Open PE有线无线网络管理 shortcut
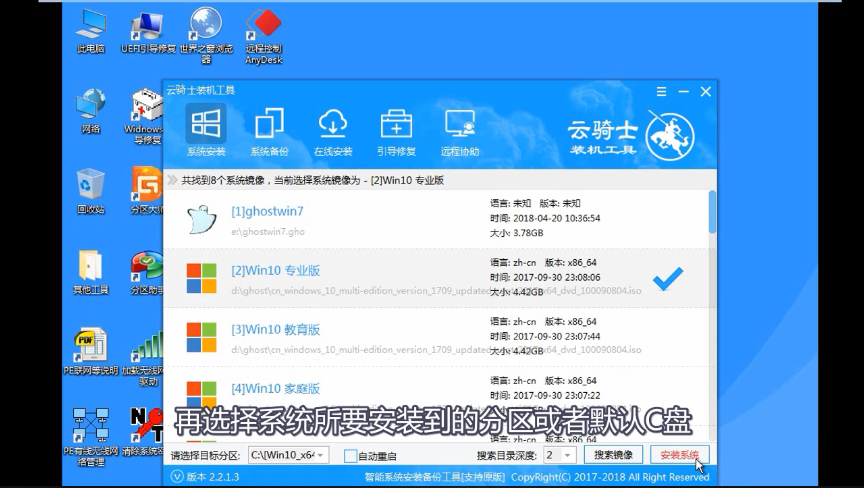The image size is (864, 488). (91, 437)
